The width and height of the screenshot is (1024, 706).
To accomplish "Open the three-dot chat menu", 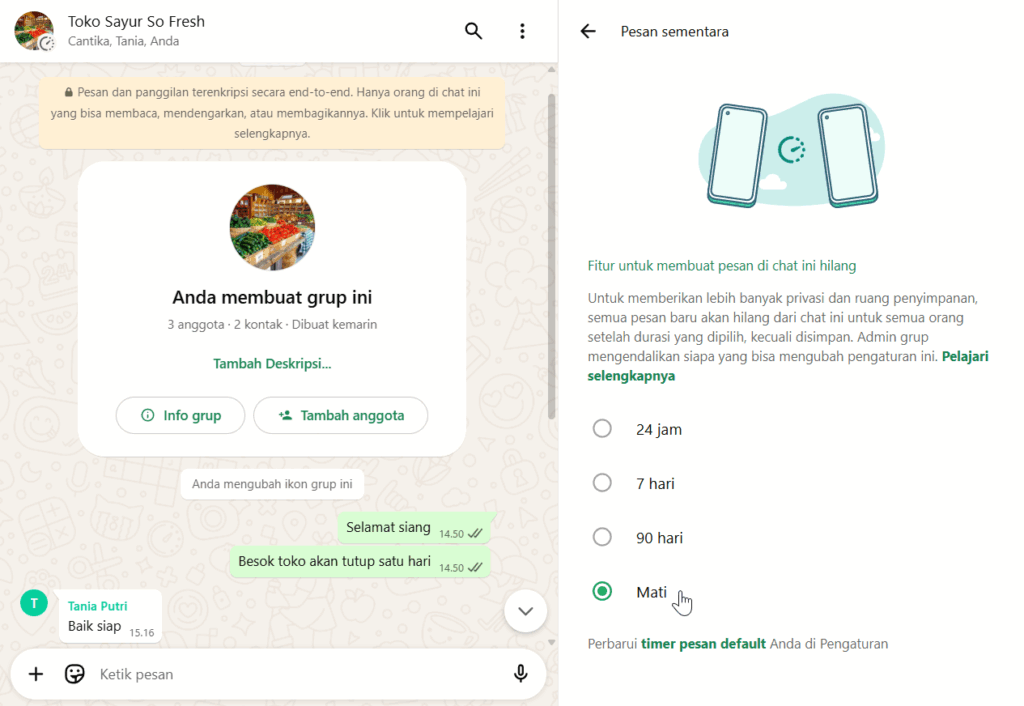I will tap(522, 31).
